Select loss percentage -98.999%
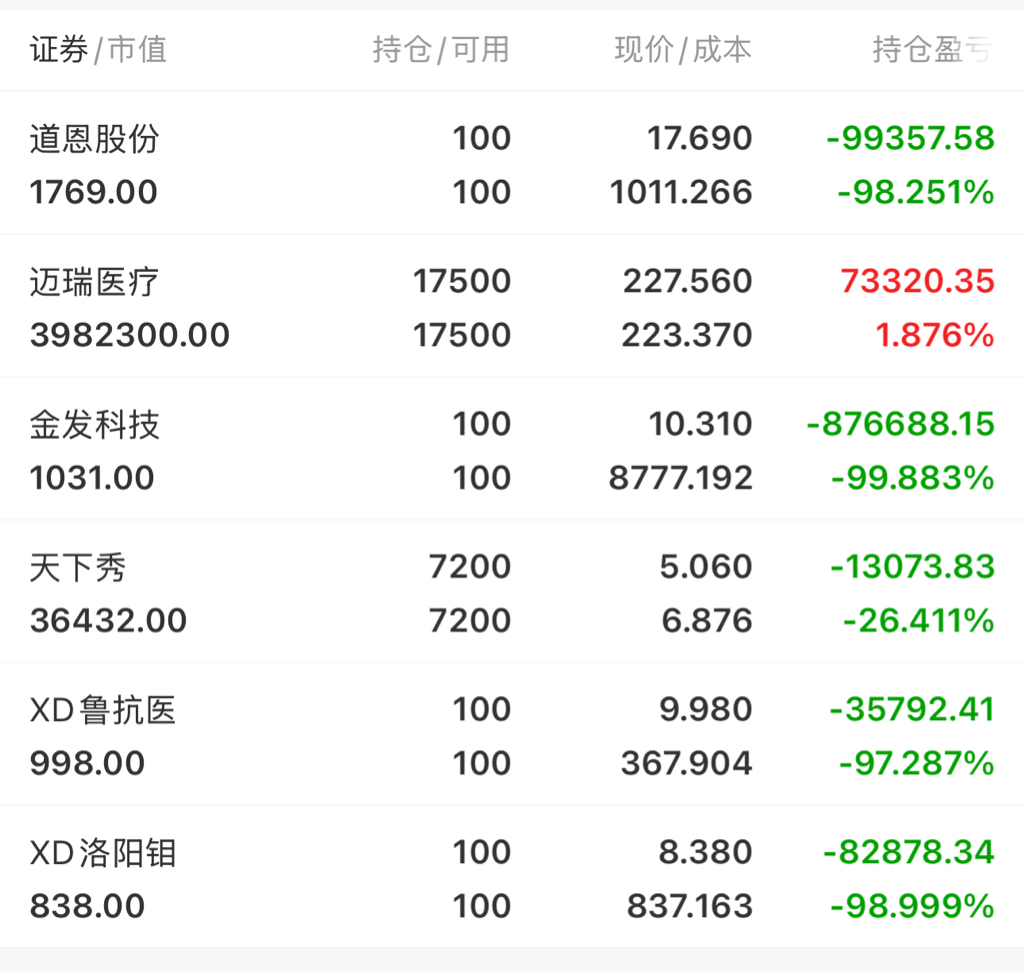Screen dimensions: 1024x974 point(912,907)
